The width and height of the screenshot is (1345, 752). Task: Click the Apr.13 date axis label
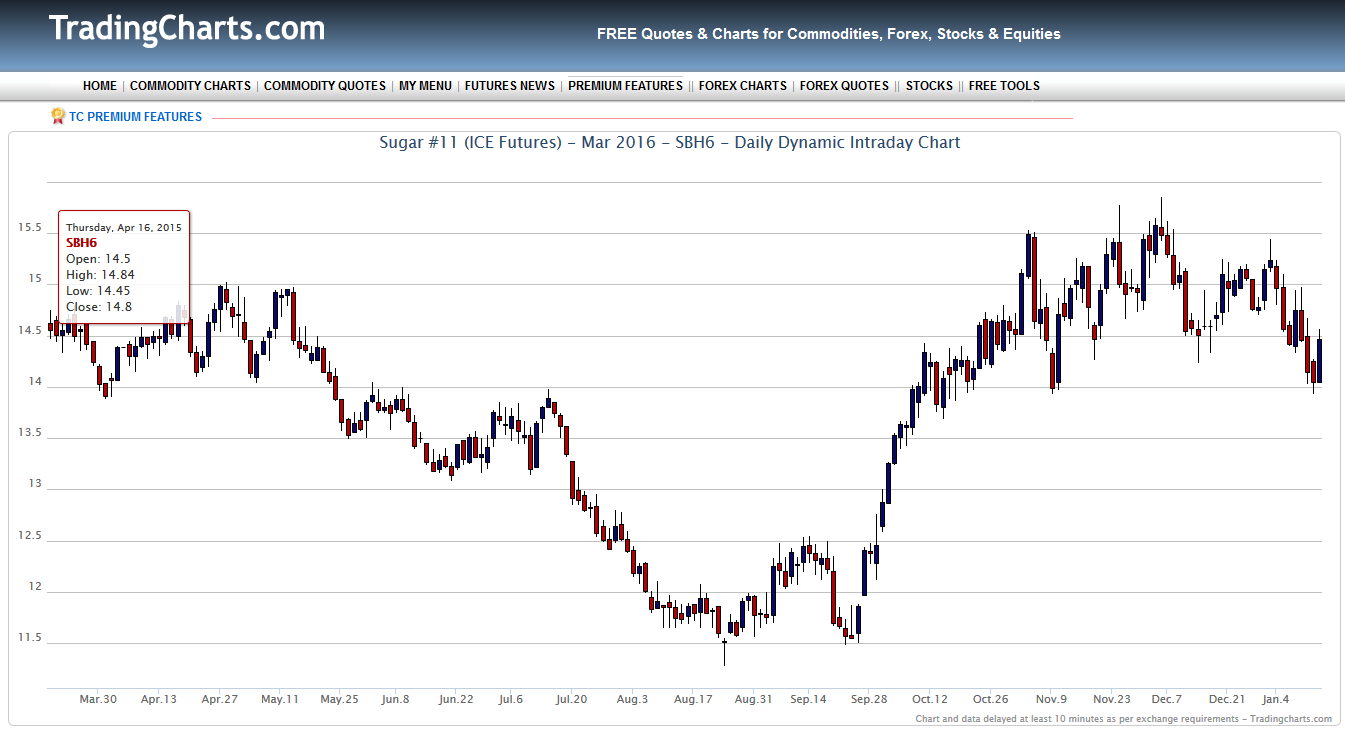[x=158, y=700]
